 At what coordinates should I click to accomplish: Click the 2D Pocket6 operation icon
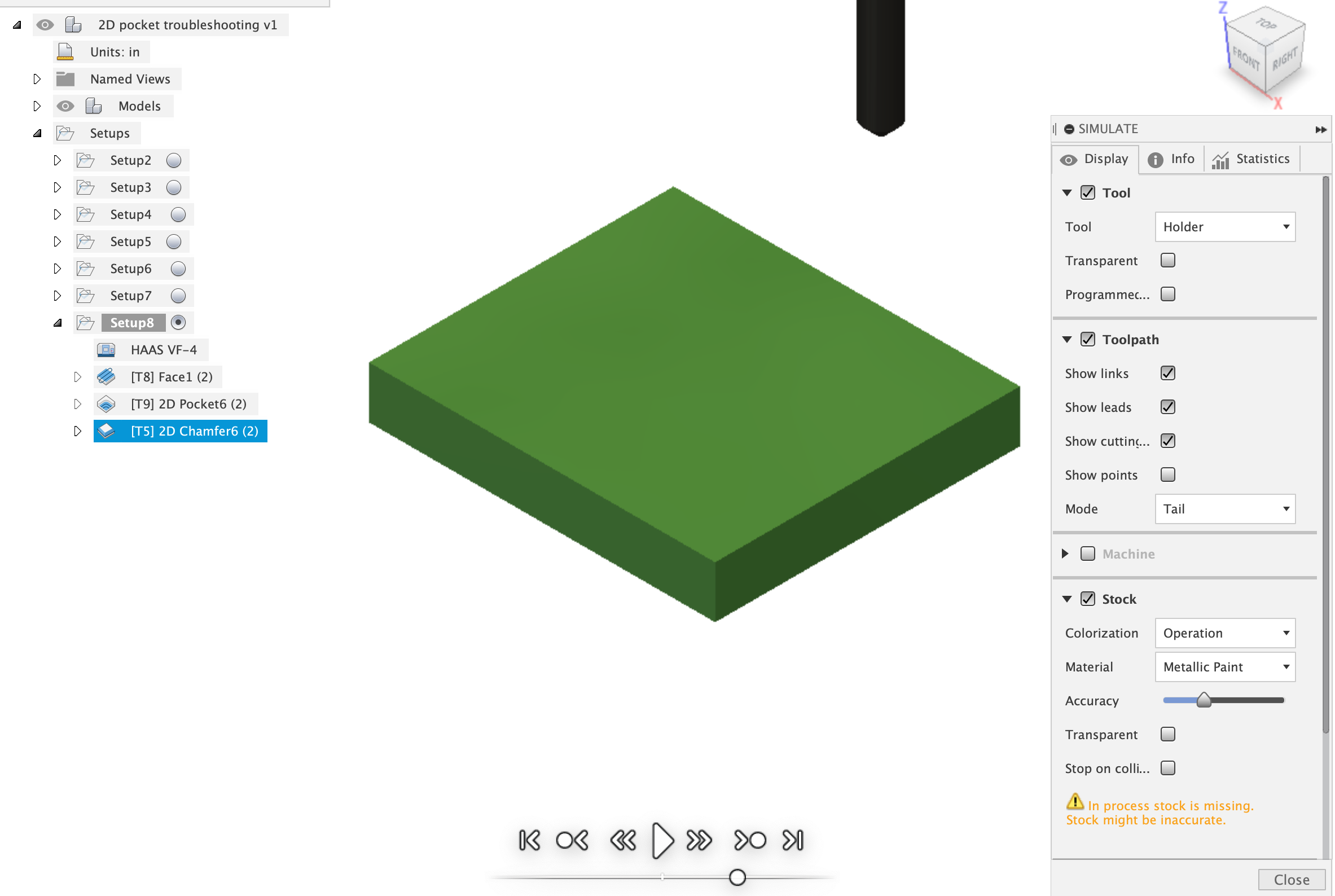[x=106, y=404]
